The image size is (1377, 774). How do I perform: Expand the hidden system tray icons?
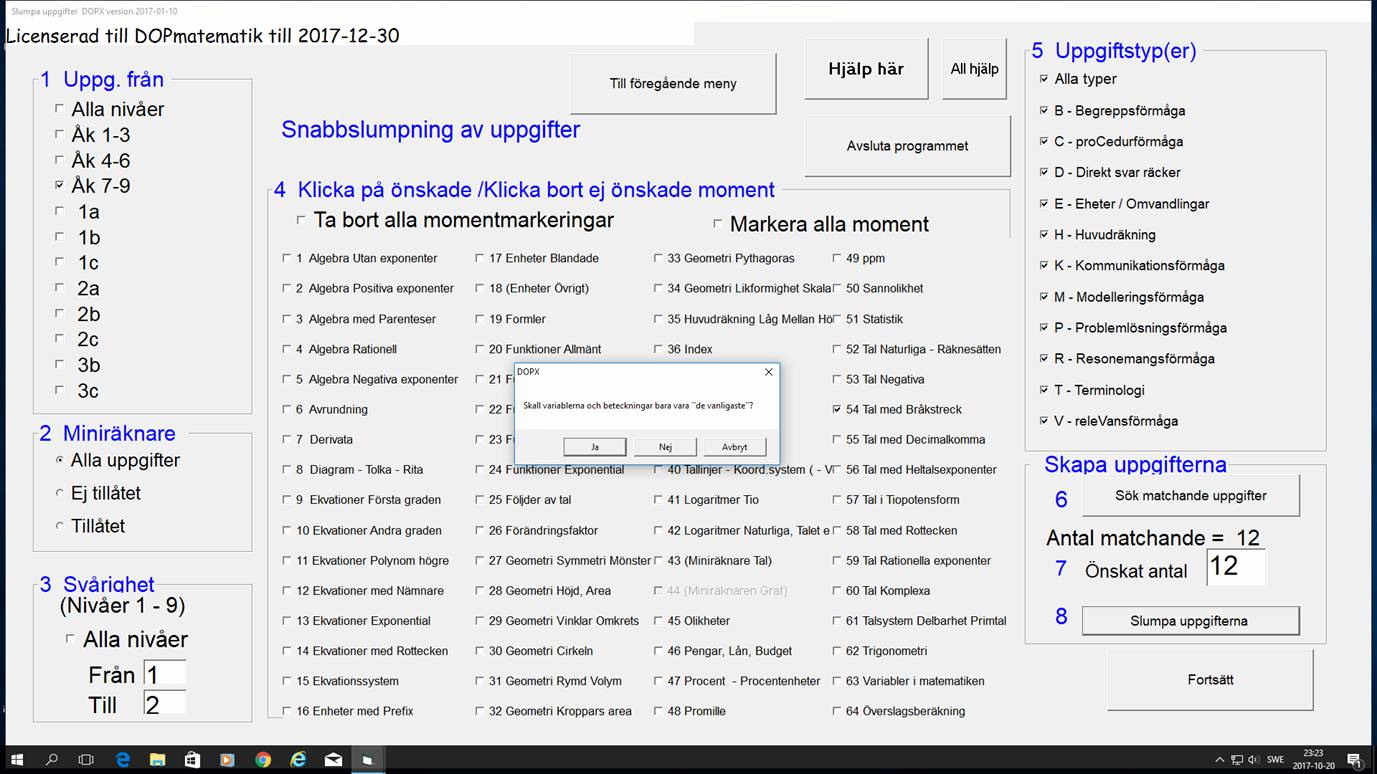click(x=1219, y=760)
